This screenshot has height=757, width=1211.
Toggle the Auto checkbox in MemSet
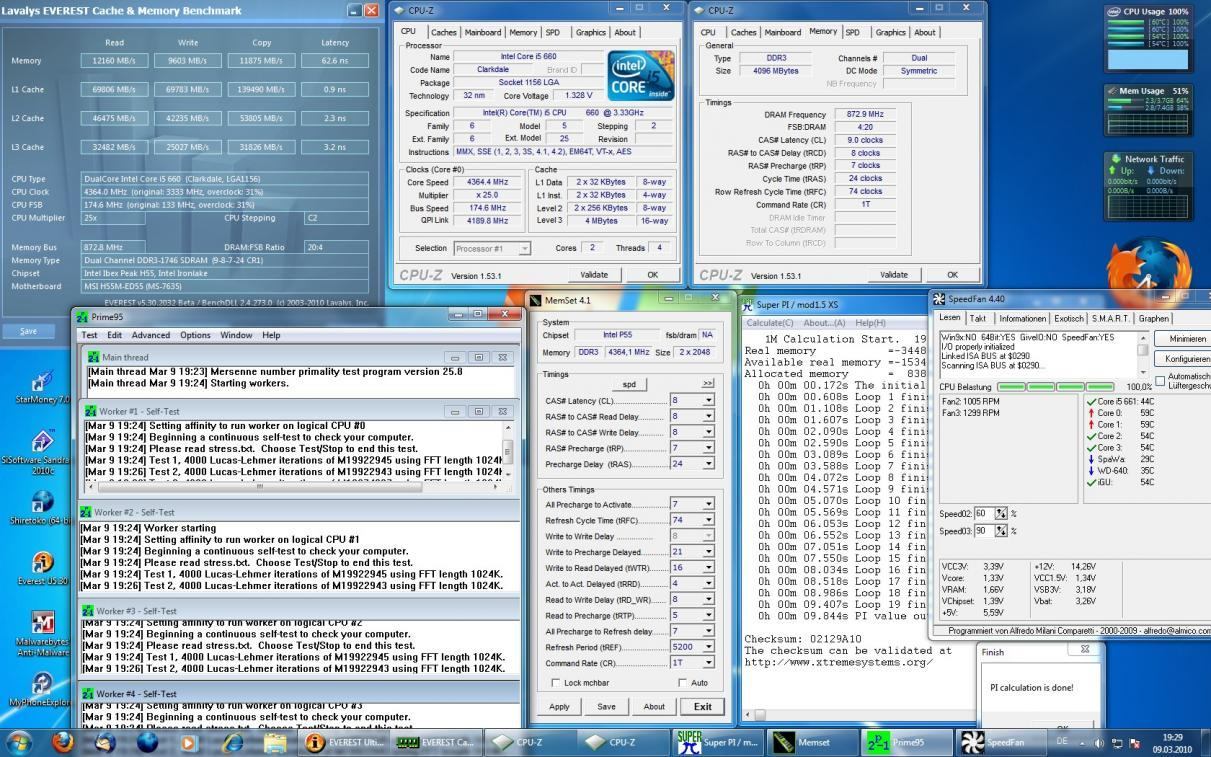[x=681, y=682]
